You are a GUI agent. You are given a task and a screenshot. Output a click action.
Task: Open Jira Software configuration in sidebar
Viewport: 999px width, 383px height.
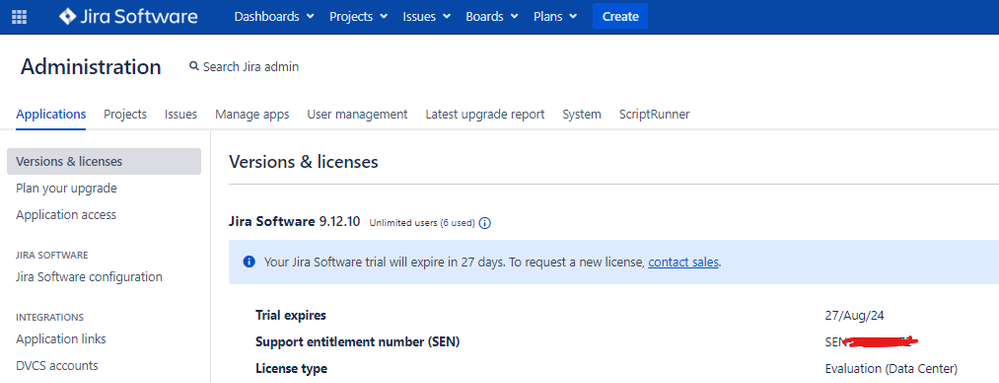point(89,277)
